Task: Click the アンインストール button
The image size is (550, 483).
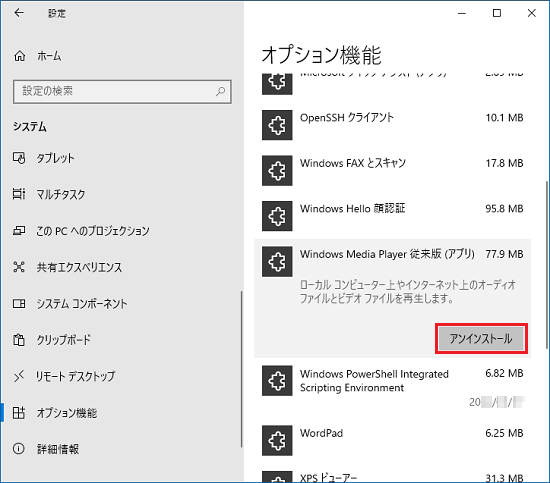Action: point(481,338)
